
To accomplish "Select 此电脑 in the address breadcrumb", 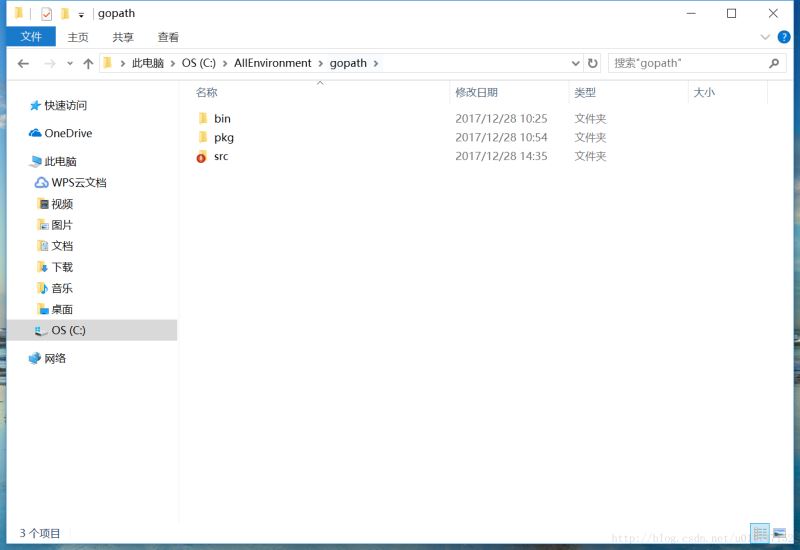I will pos(147,63).
